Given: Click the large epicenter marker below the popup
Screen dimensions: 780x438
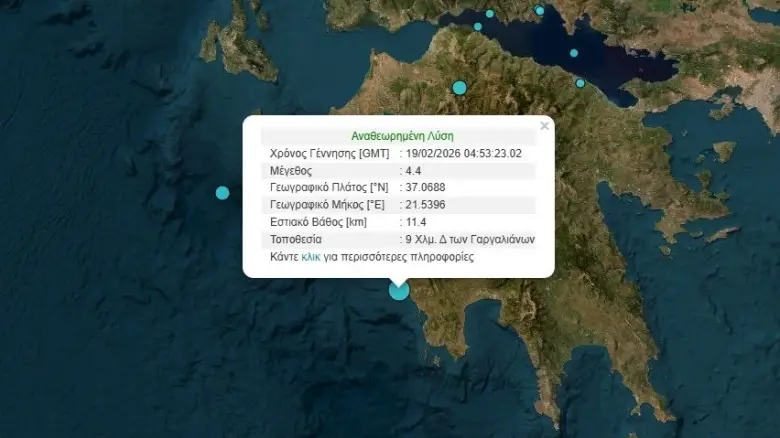Looking at the screenshot, I should (x=399, y=290).
